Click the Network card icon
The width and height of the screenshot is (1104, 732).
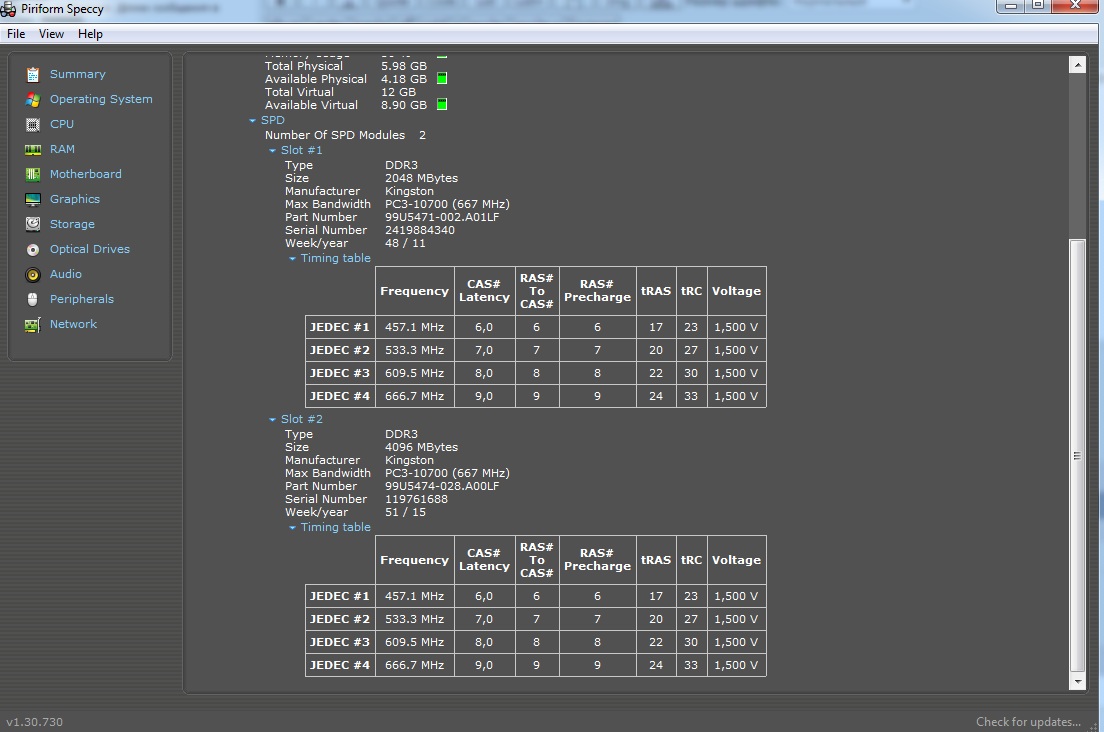click(32, 324)
